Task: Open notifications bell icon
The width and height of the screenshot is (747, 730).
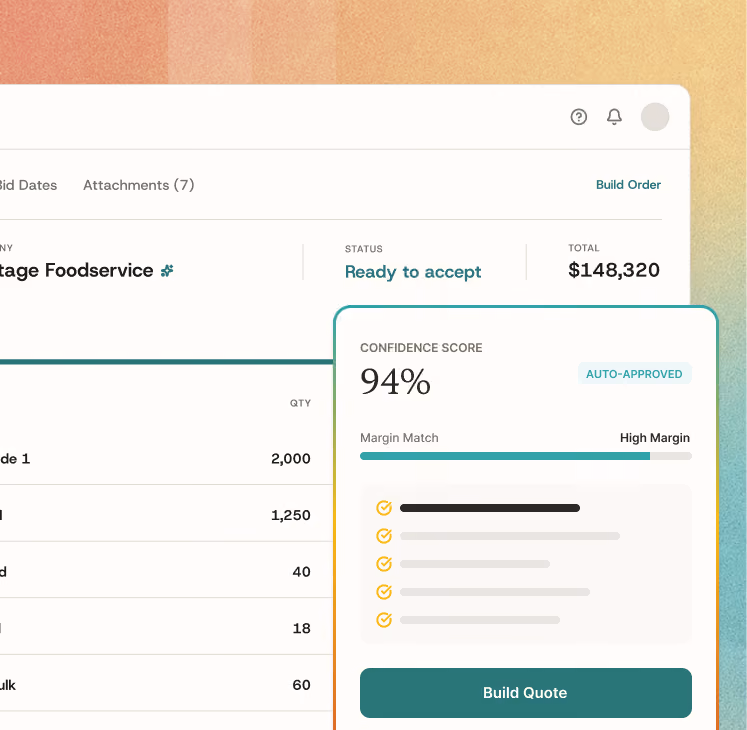Action: tap(614, 117)
